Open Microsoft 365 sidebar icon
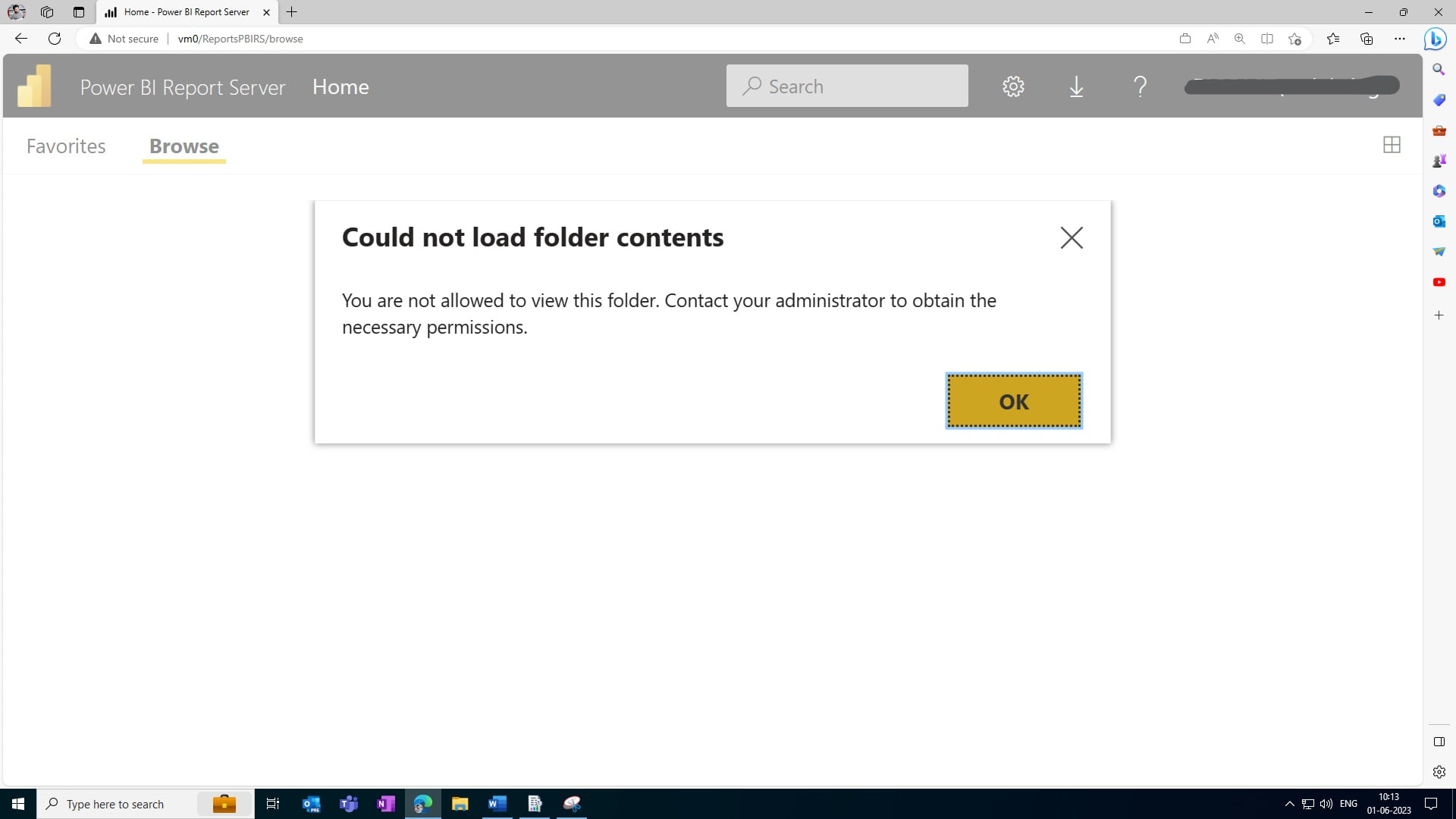Image resolution: width=1456 pixels, height=819 pixels. pos(1439,191)
